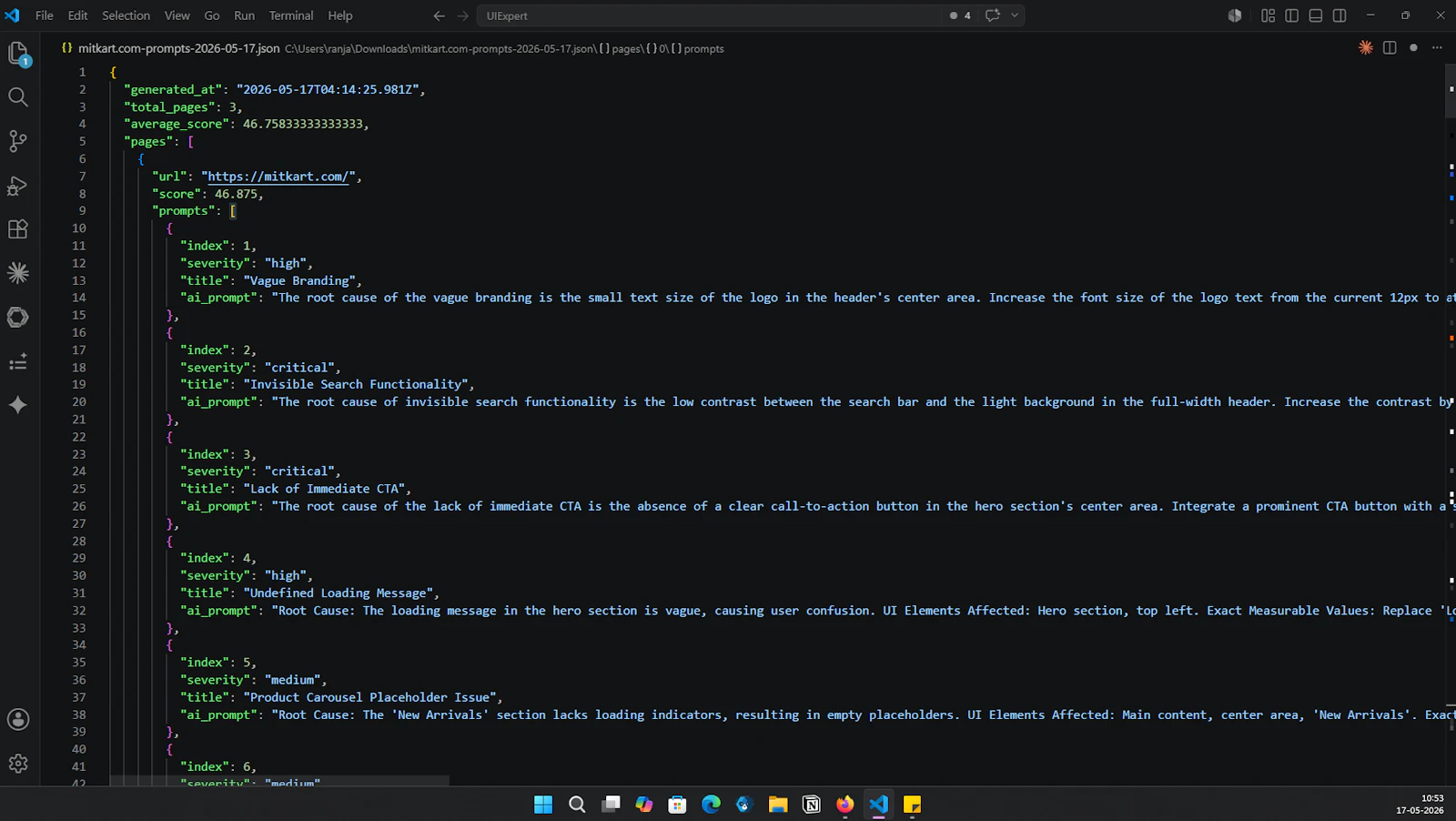The height and width of the screenshot is (821, 1456).
Task: Open the Search view in activity bar
Action: pyautogui.click(x=18, y=96)
